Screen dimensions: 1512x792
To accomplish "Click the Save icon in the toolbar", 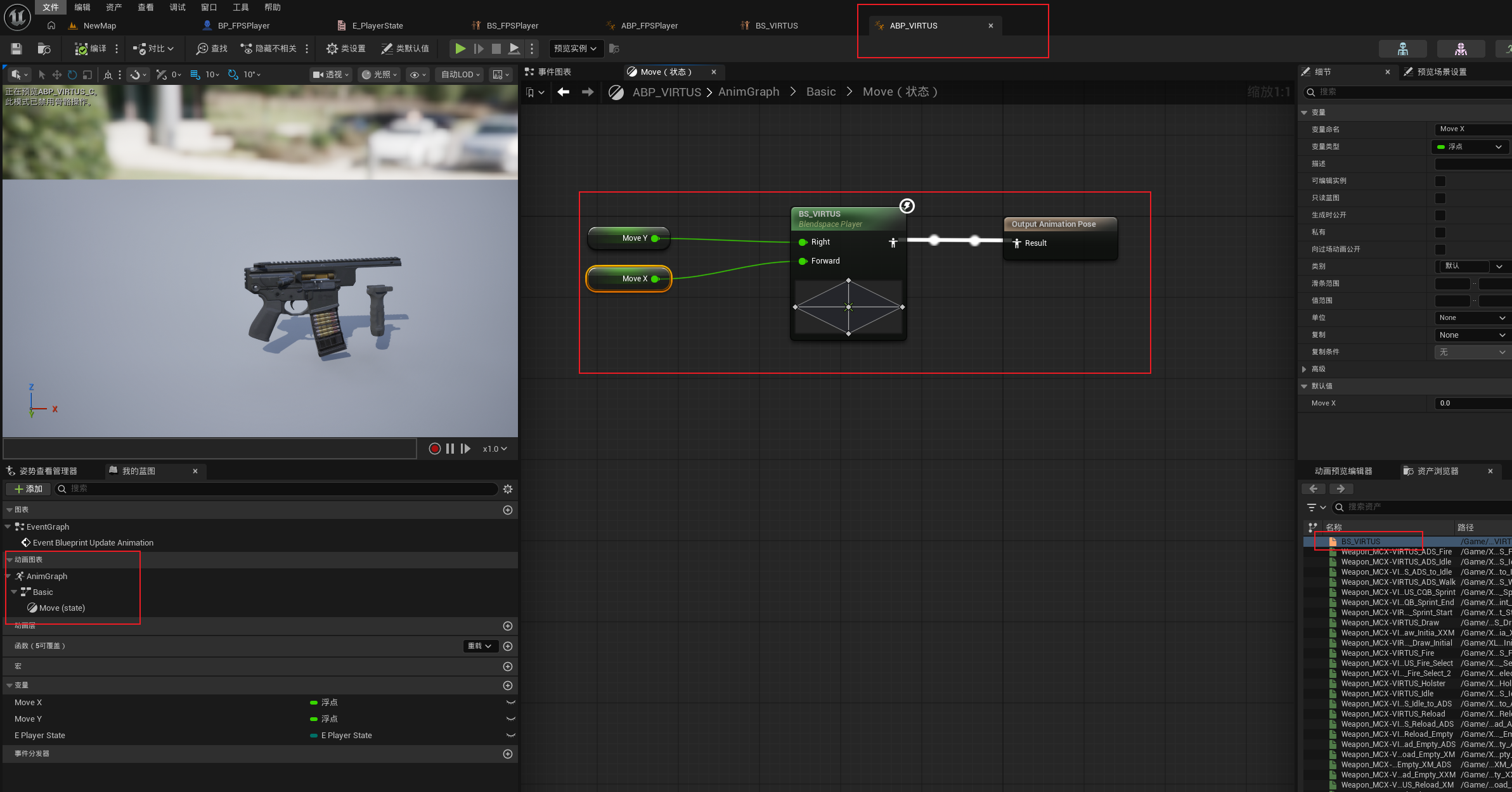I will [x=16, y=49].
